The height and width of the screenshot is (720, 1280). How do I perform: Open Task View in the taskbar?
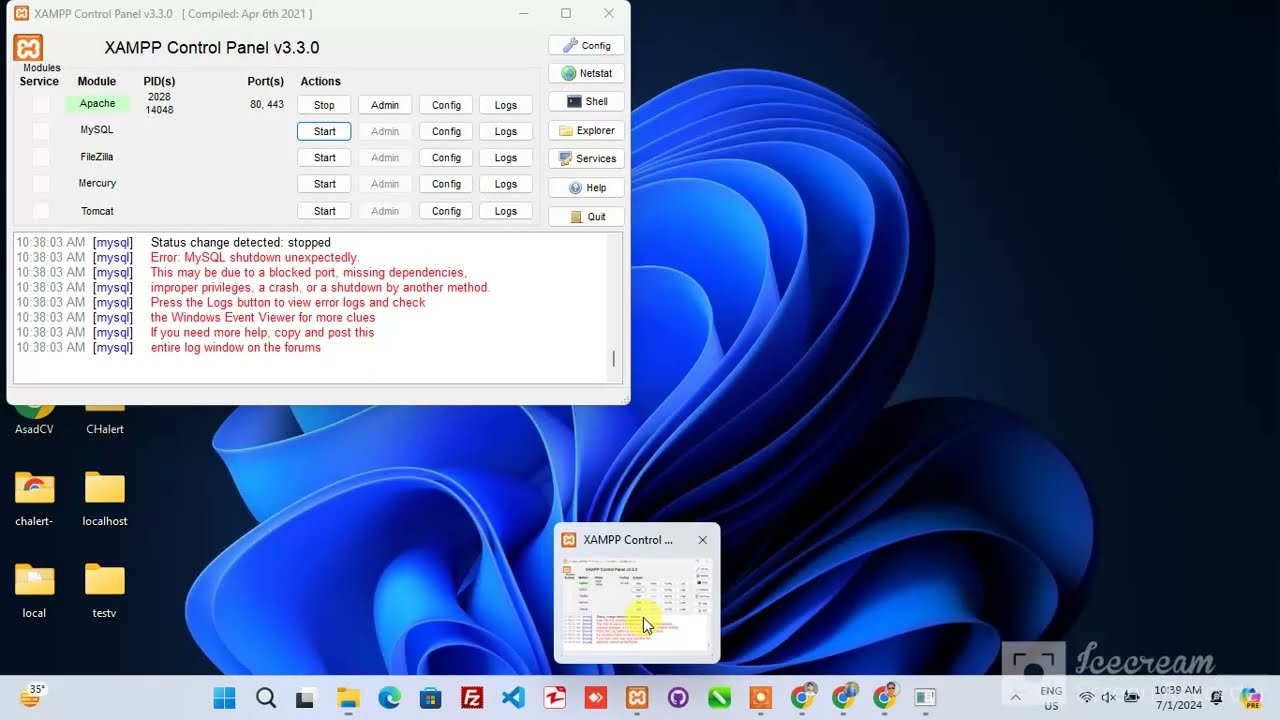point(307,697)
